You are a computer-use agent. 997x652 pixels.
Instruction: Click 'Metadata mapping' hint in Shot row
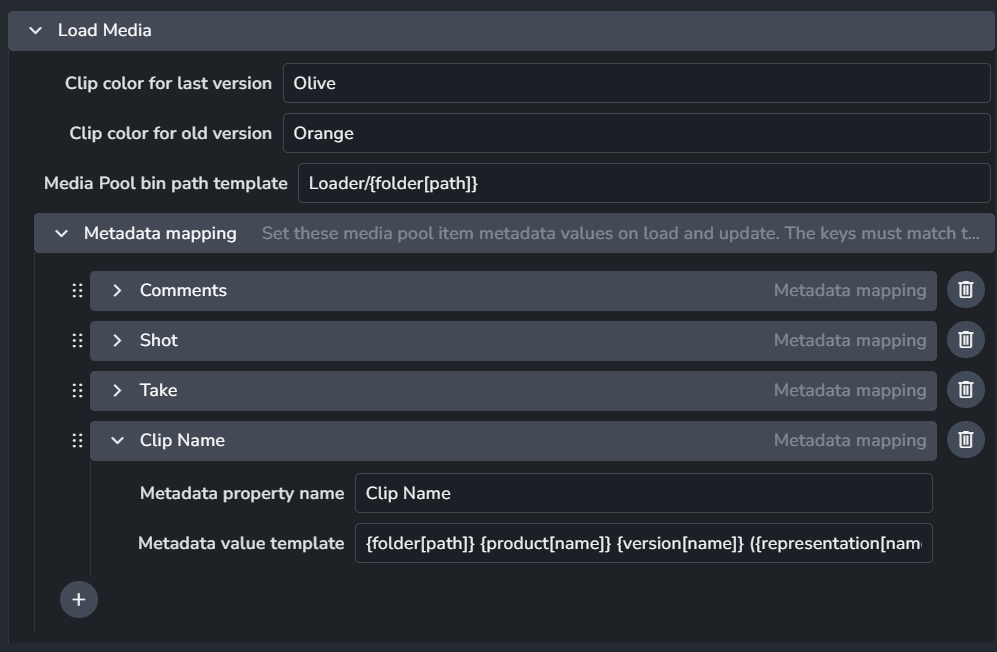(x=849, y=341)
